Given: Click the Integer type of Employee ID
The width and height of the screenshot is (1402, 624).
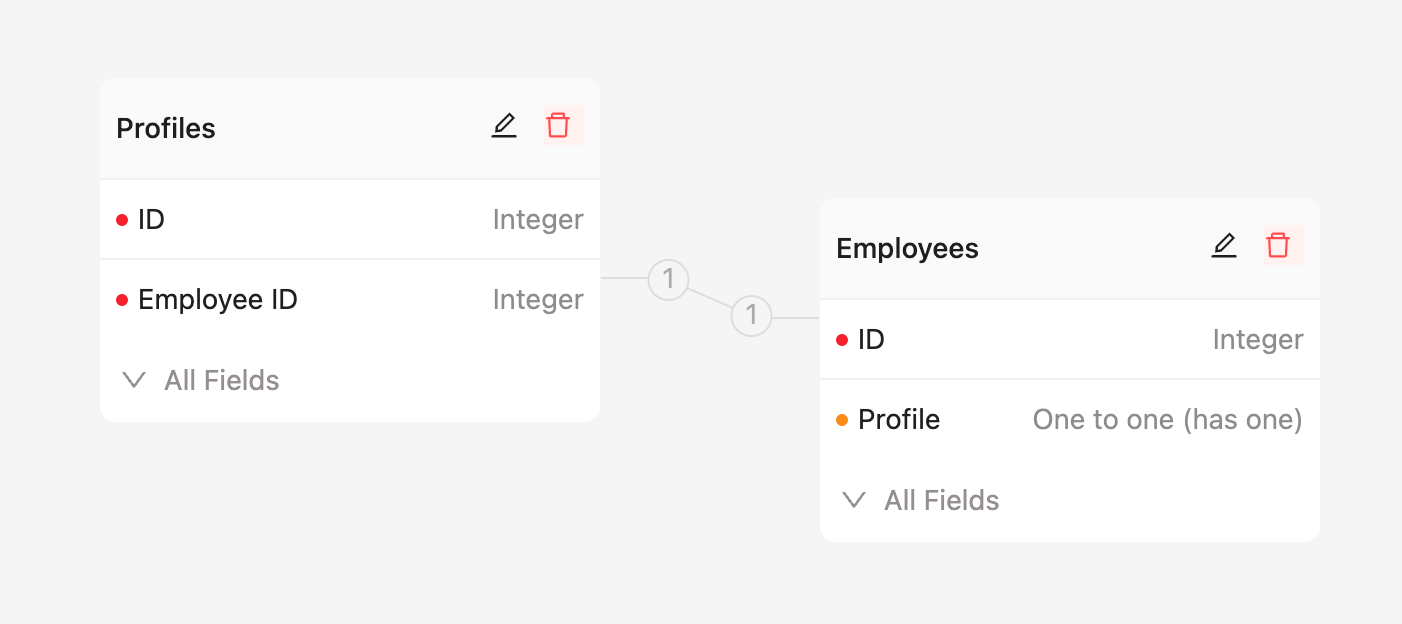Looking at the screenshot, I should click(538, 300).
